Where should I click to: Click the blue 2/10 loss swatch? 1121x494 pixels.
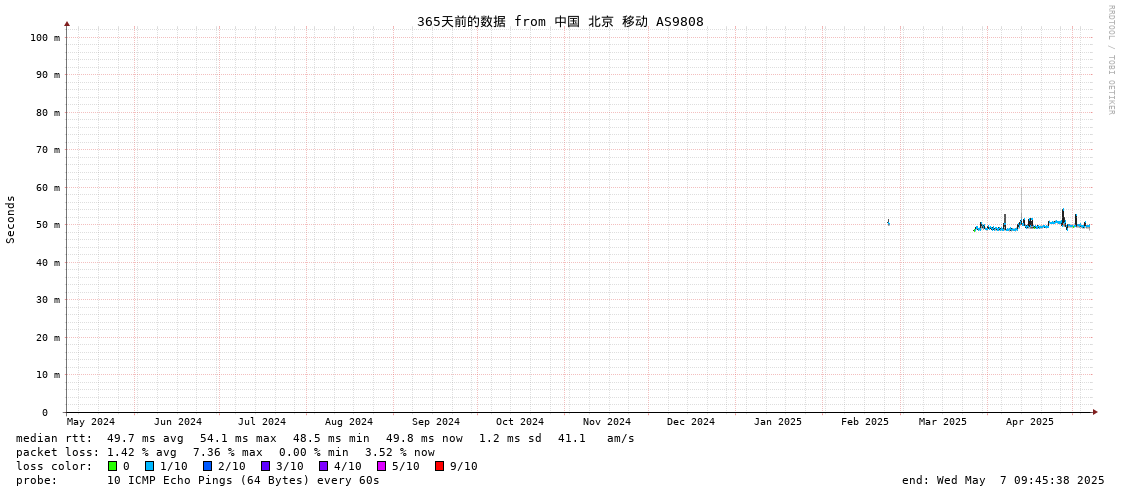(207, 466)
